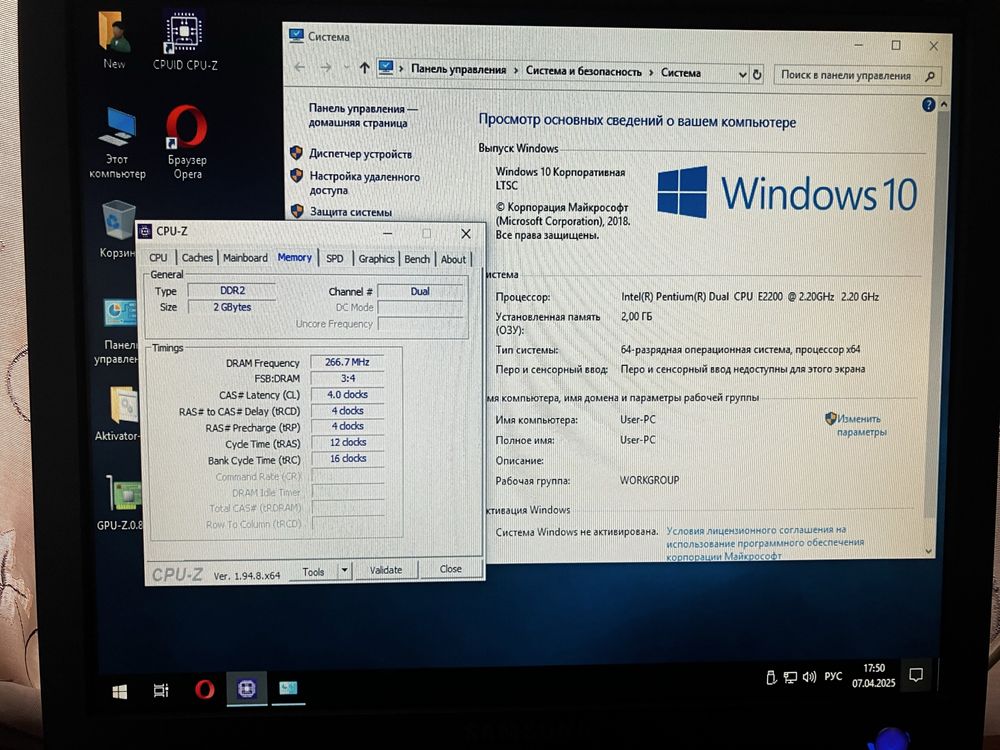
Task: Click the Cycle Time value 12 clocks
Action: point(348,442)
